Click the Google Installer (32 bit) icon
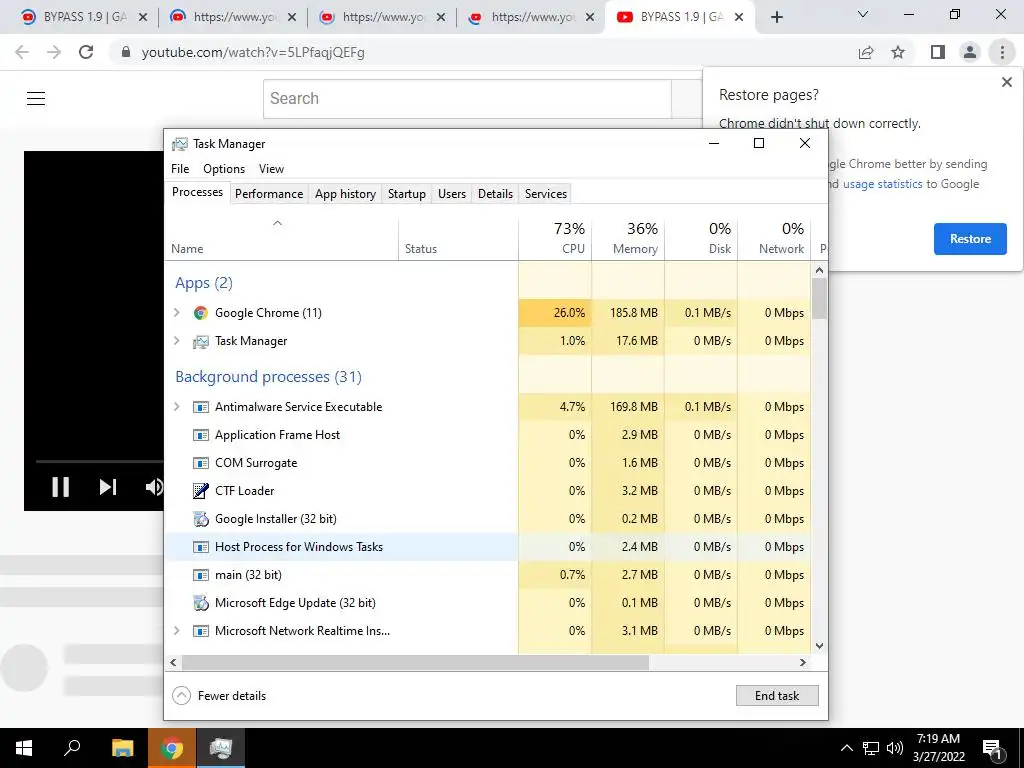This screenshot has height=768, width=1024. tap(200, 519)
